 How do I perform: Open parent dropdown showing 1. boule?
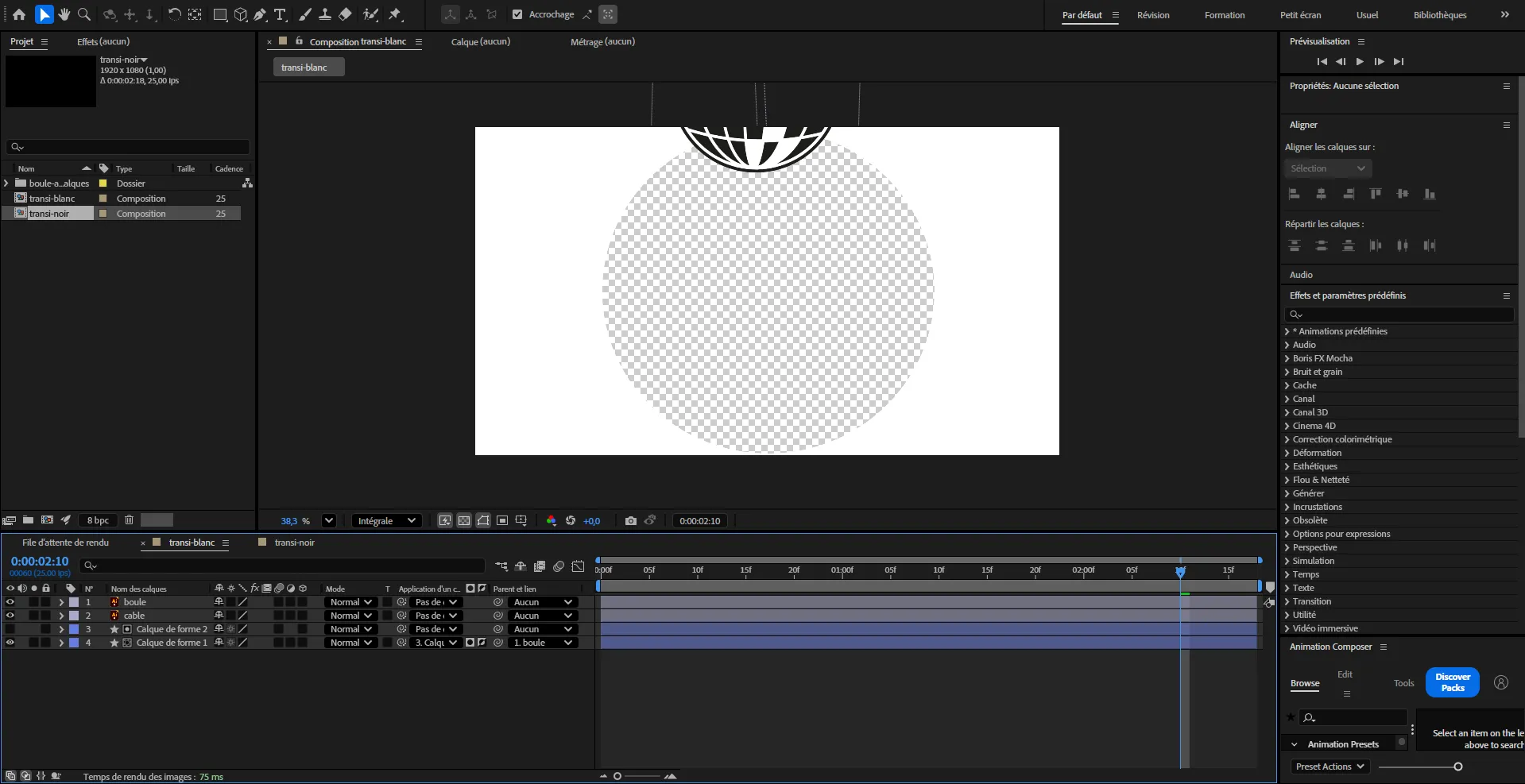point(544,643)
